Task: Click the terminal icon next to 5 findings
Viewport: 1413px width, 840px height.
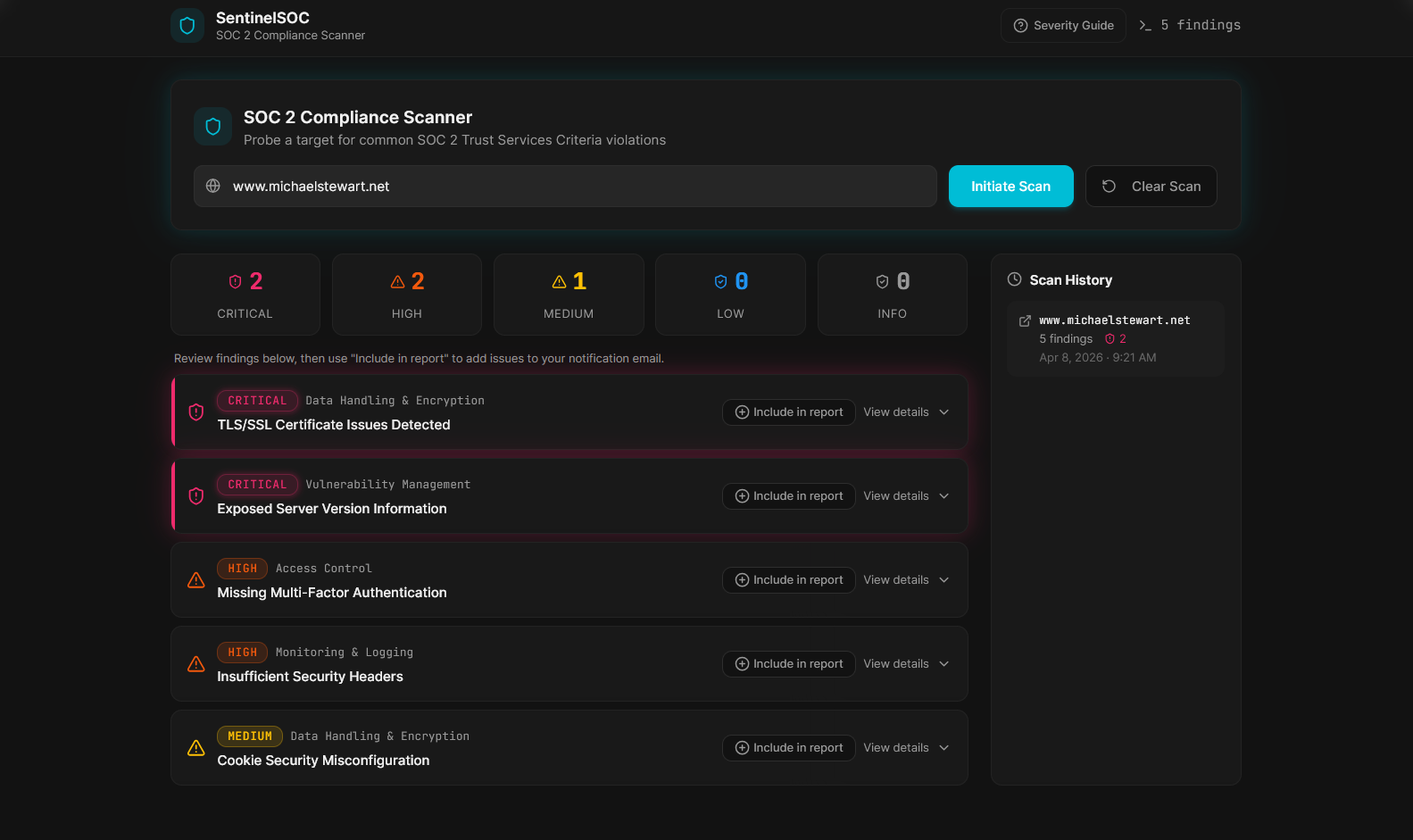Action: (x=1145, y=25)
